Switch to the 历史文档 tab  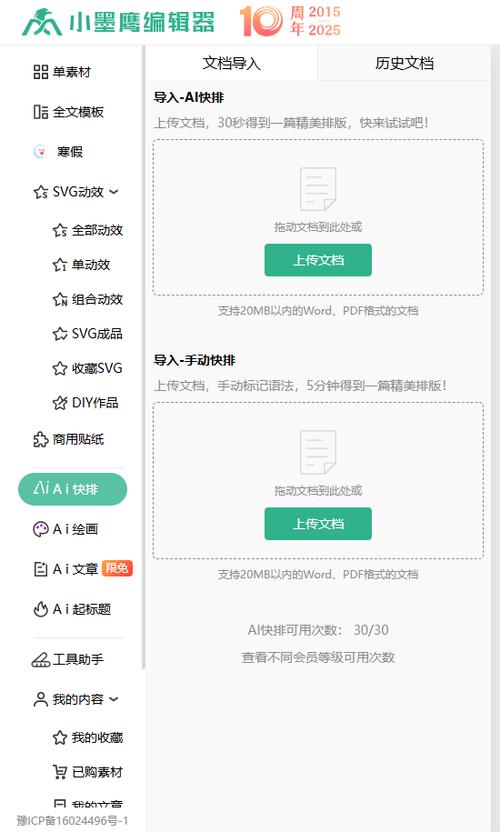click(x=404, y=63)
